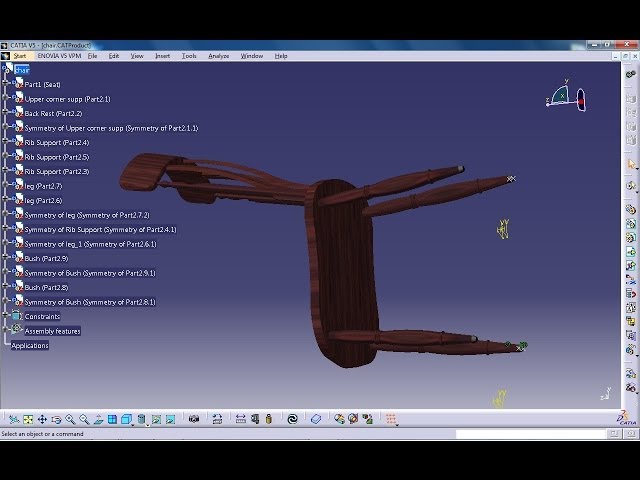This screenshot has height=480, width=640.
Task: Select Symmetry of Bush (Symmetry of Part2.9.1)
Action: point(90,273)
